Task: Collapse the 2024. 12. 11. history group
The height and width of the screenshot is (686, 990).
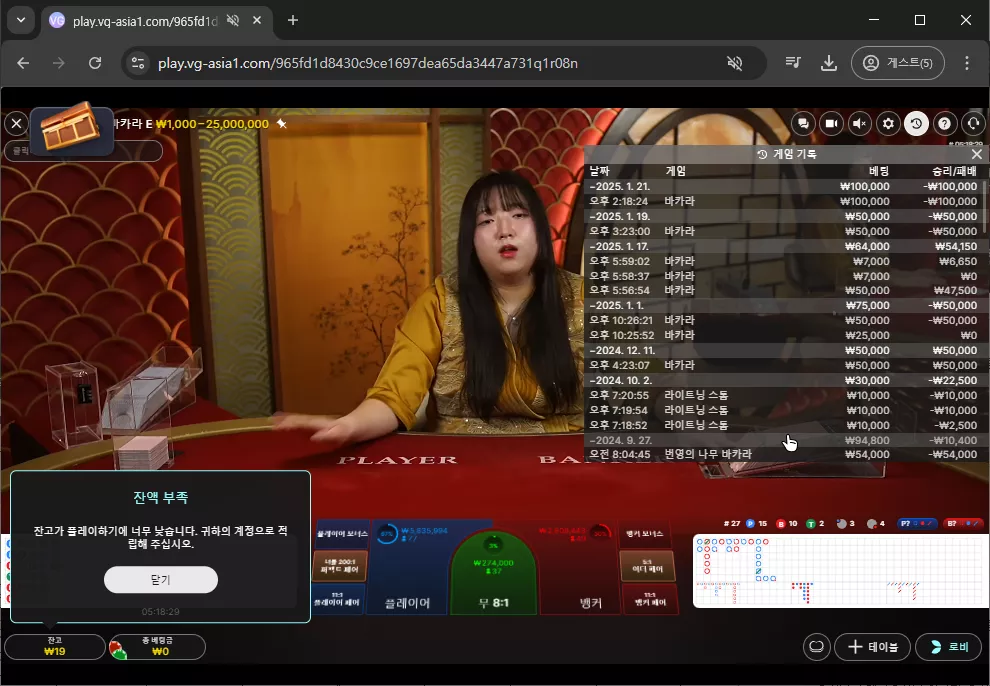Action: point(783,350)
